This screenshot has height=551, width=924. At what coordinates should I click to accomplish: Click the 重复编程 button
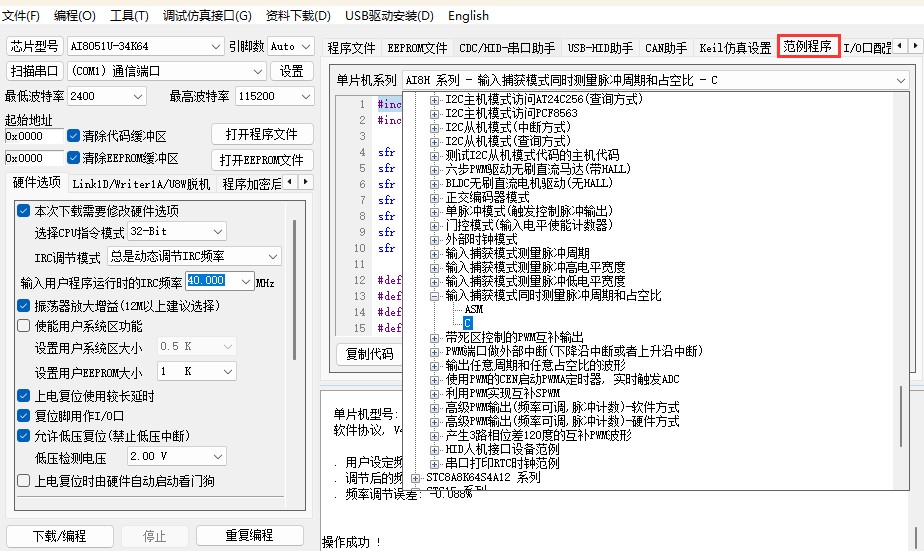click(x=249, y=535)
